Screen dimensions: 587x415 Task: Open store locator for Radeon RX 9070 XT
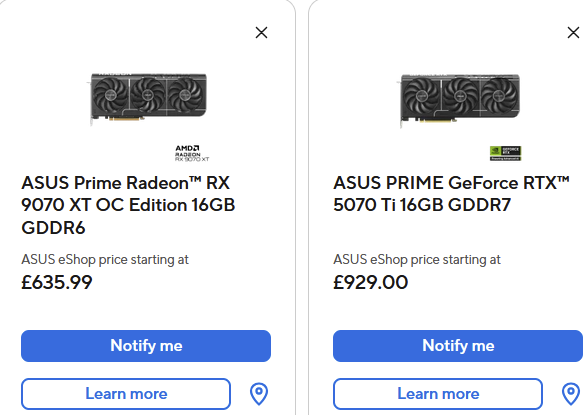[259, 394]
